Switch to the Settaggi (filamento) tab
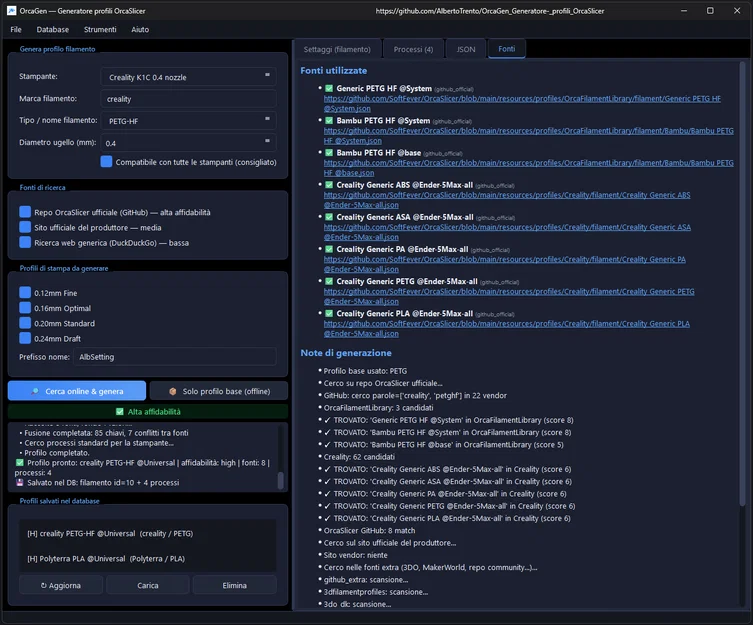The width and height of the screenshot is (753, 625). click(x=337, y=49)
